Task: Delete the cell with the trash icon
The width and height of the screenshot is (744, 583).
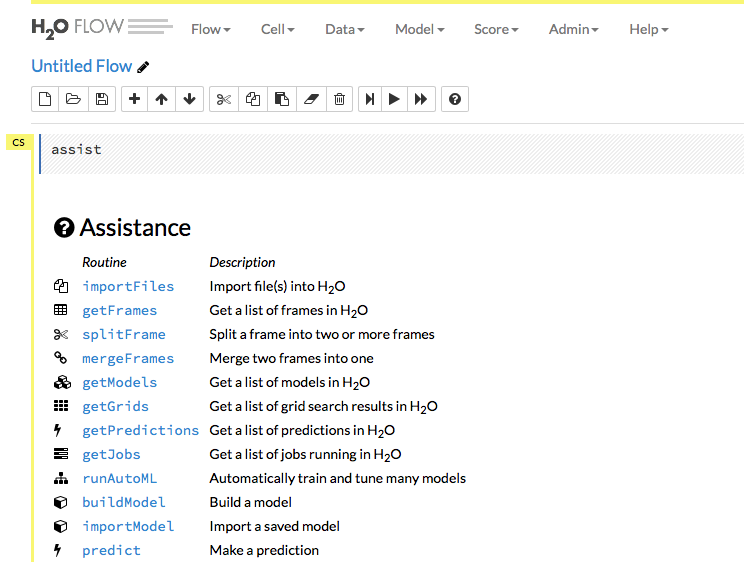Action: pyautogui.click(x=339, y=99)
